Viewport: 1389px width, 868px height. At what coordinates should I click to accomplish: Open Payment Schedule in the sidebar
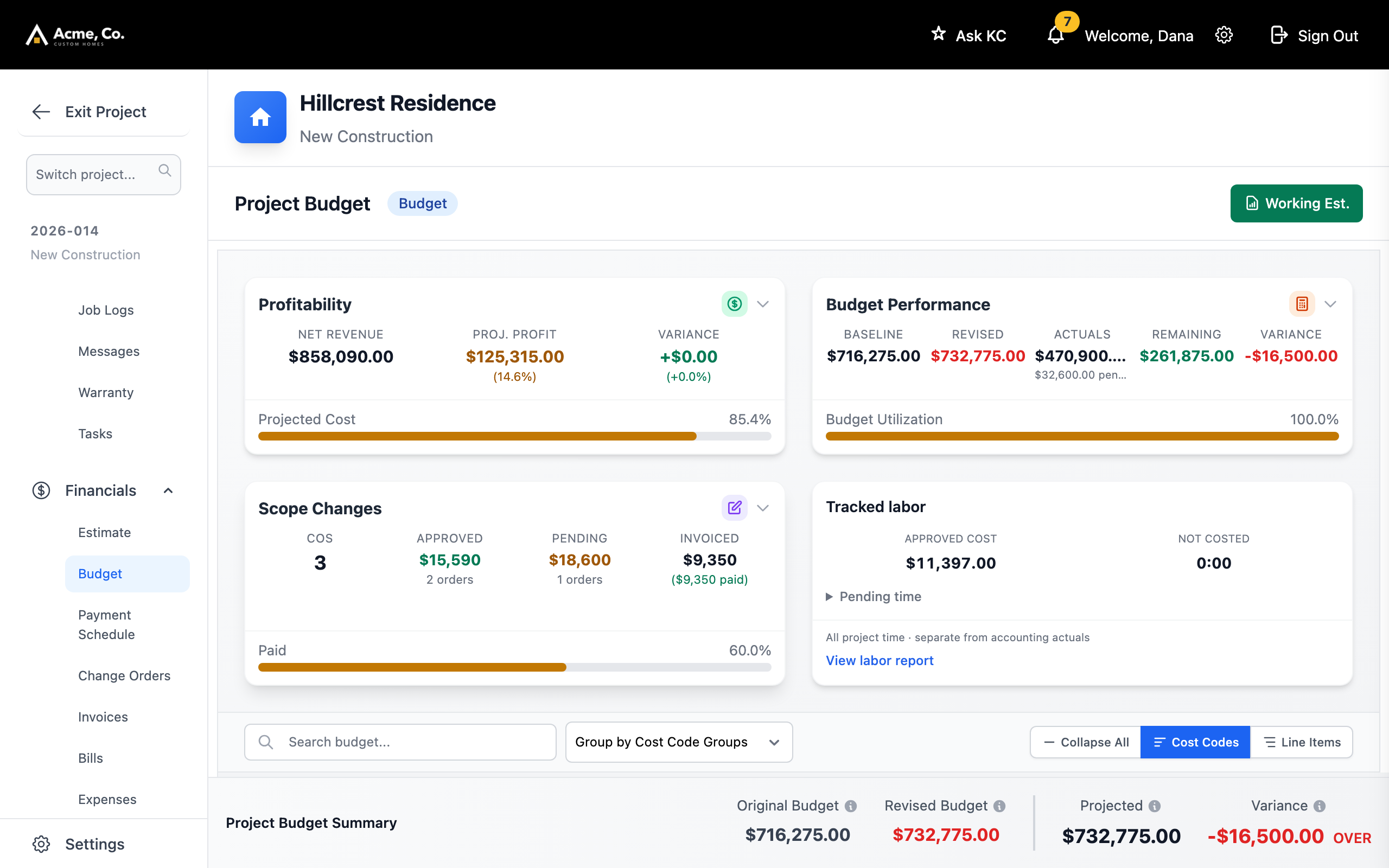(106, 624)
